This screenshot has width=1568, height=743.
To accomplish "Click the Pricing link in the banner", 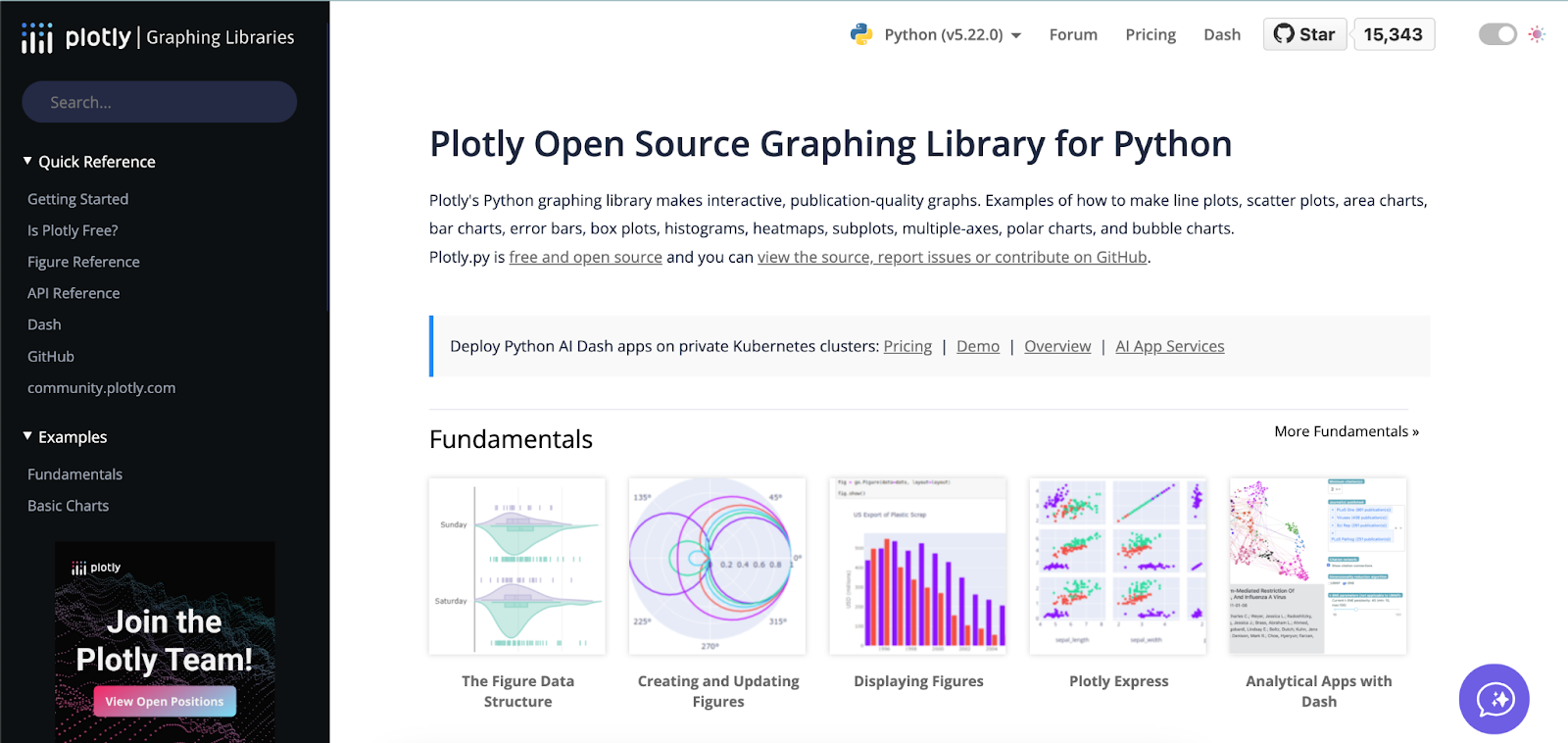I will [x=907, y=346].
